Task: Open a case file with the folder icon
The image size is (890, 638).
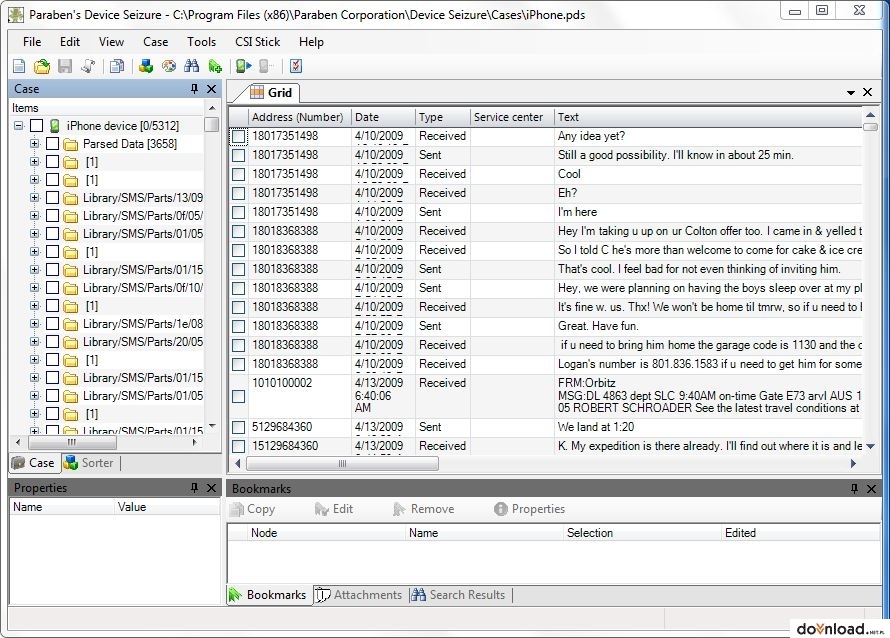Action: pos(41,66)
